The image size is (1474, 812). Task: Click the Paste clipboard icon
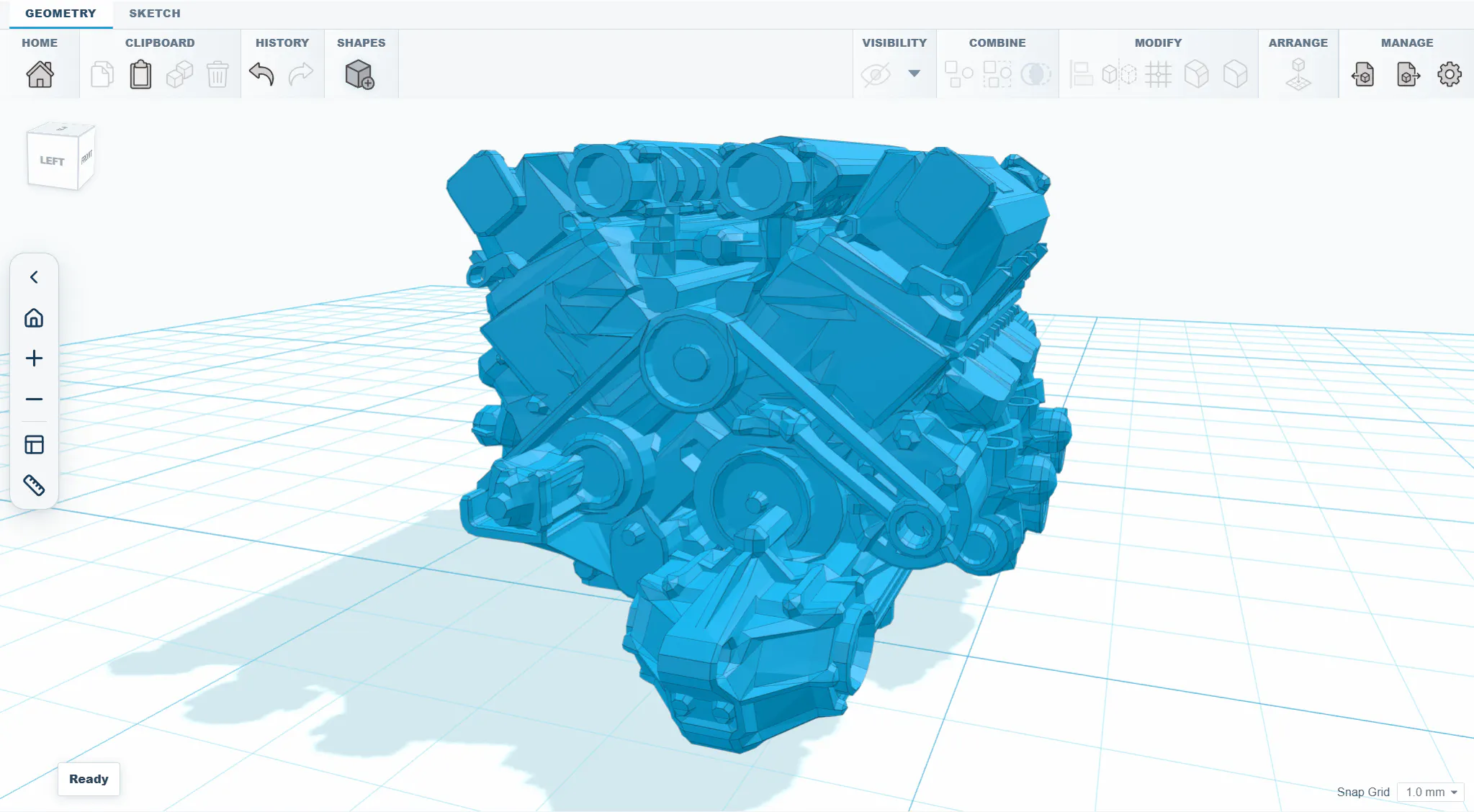pos(140,74)
